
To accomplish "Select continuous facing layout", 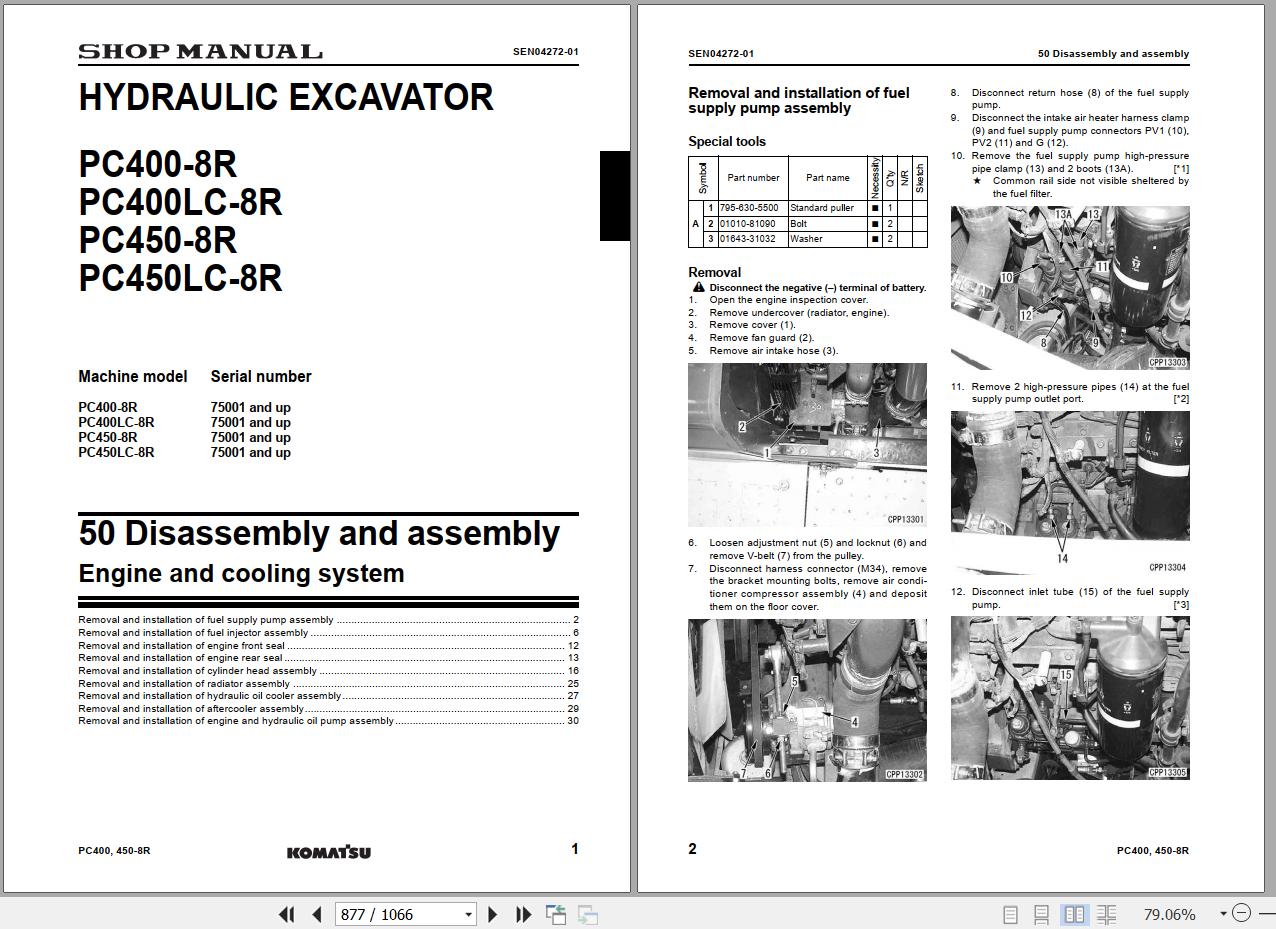I will coord(1106,914).
